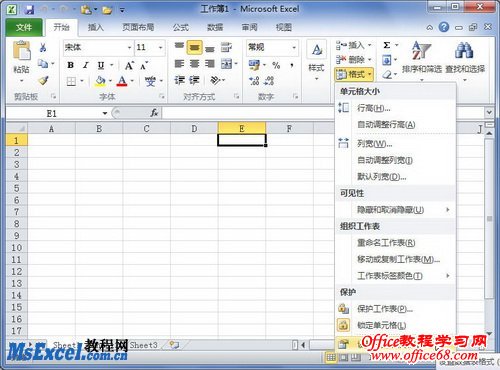Select the Format Painter brush
The width and height of the screenshot is (500, 370).
[43, 80]
